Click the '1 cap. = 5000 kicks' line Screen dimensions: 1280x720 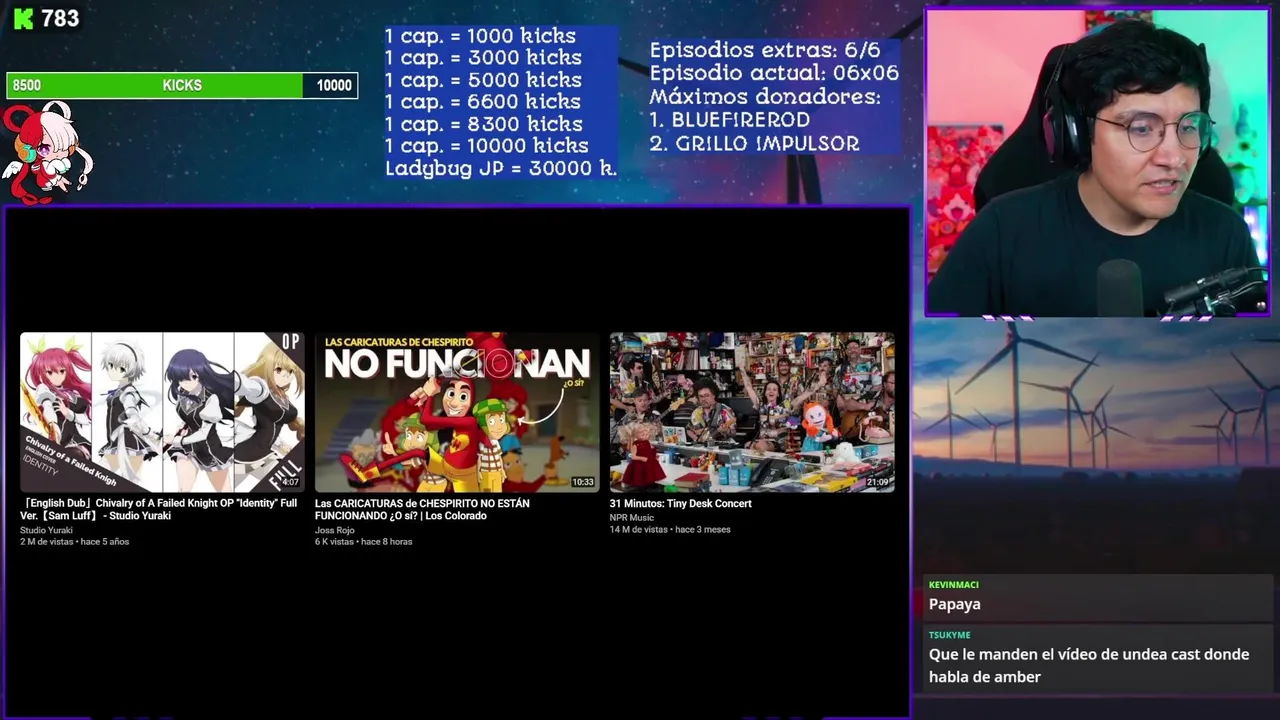pyautogui.click(x=483, y=80)
